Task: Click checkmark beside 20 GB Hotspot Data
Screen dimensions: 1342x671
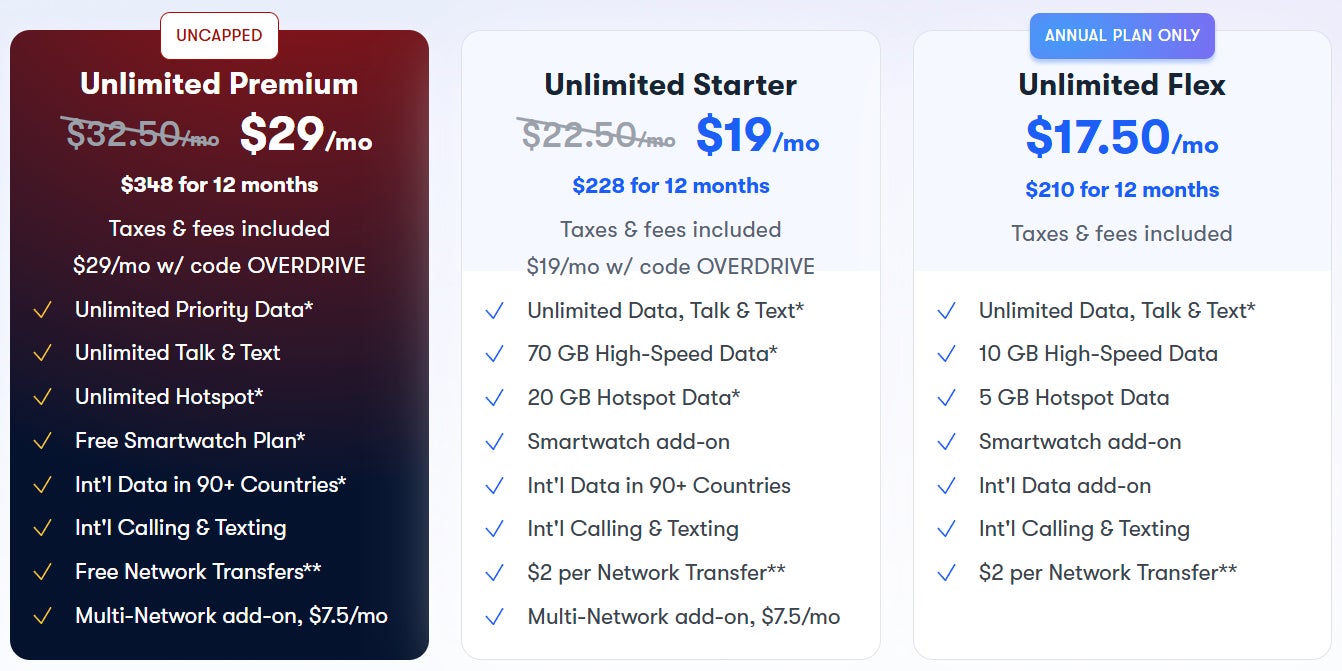Action: click(x=494, y=398)
